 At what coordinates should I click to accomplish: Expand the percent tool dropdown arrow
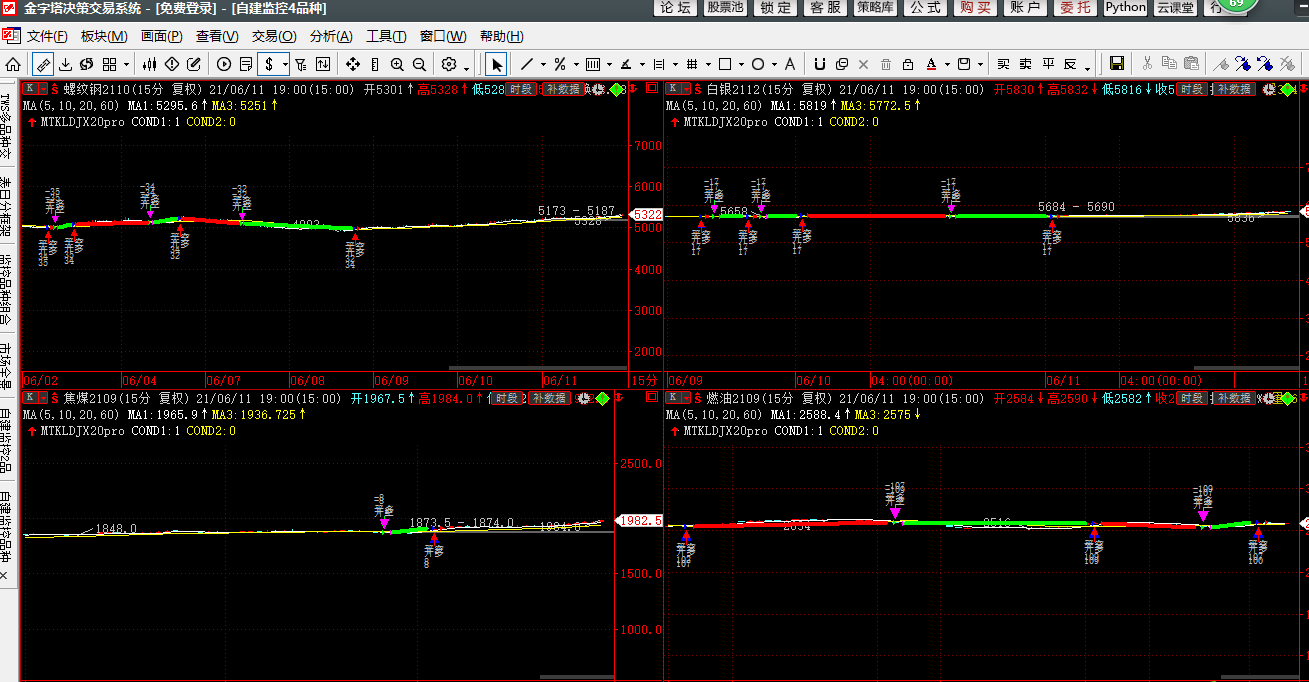click(x=576, y=65)
